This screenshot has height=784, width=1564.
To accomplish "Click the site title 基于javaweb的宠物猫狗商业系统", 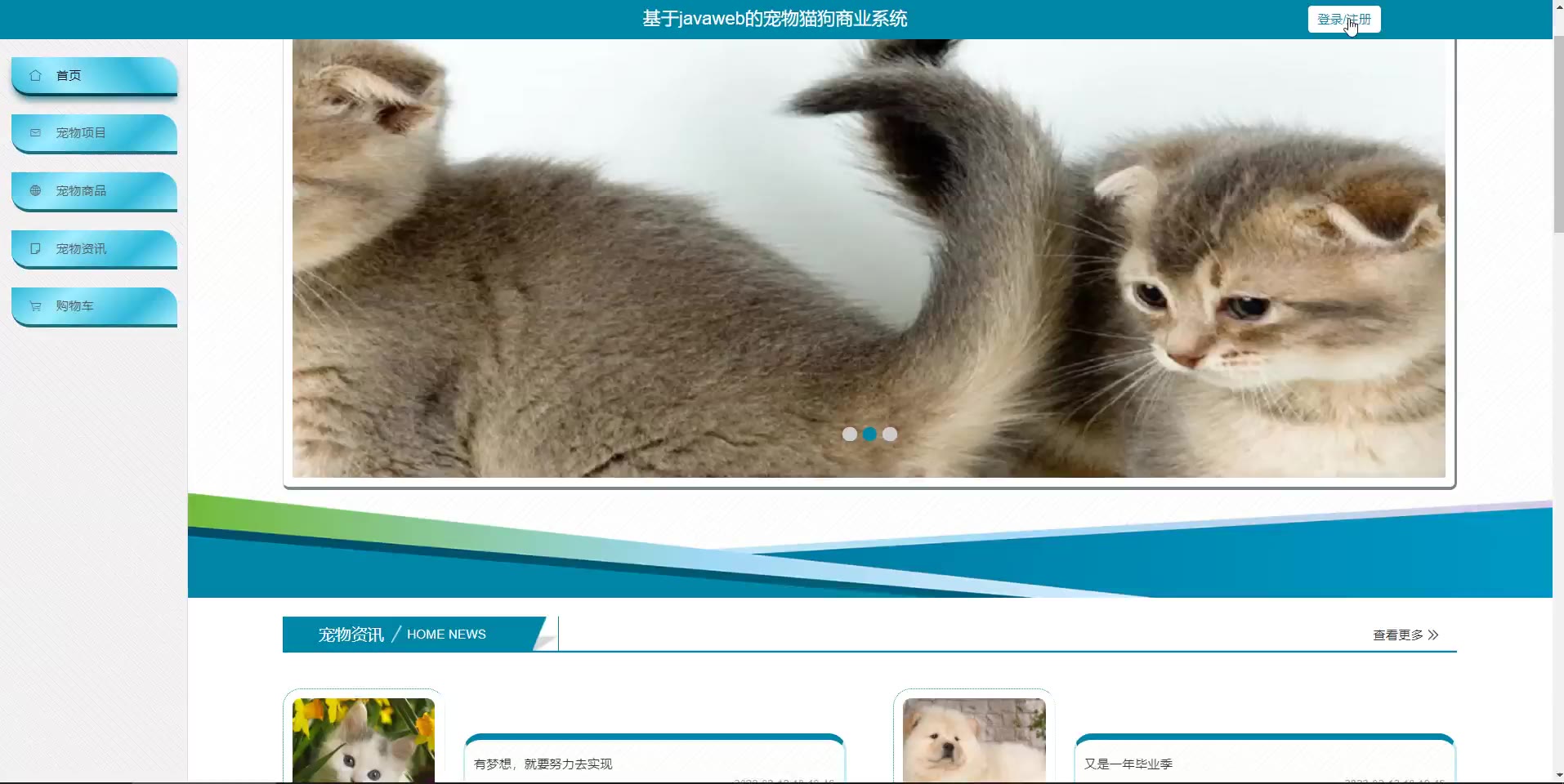I will 775,19.
